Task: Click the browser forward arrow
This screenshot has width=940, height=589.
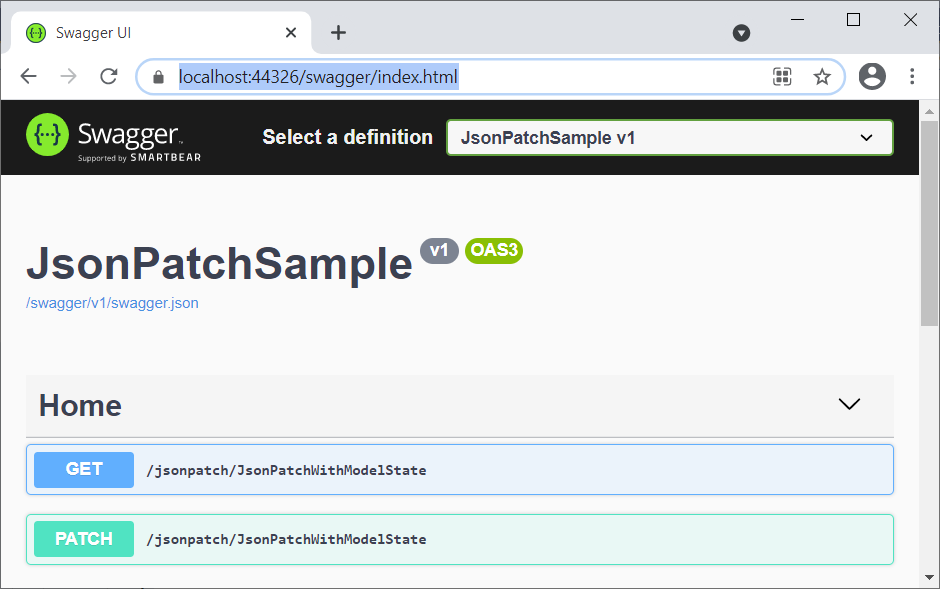Action: point(68,76)
